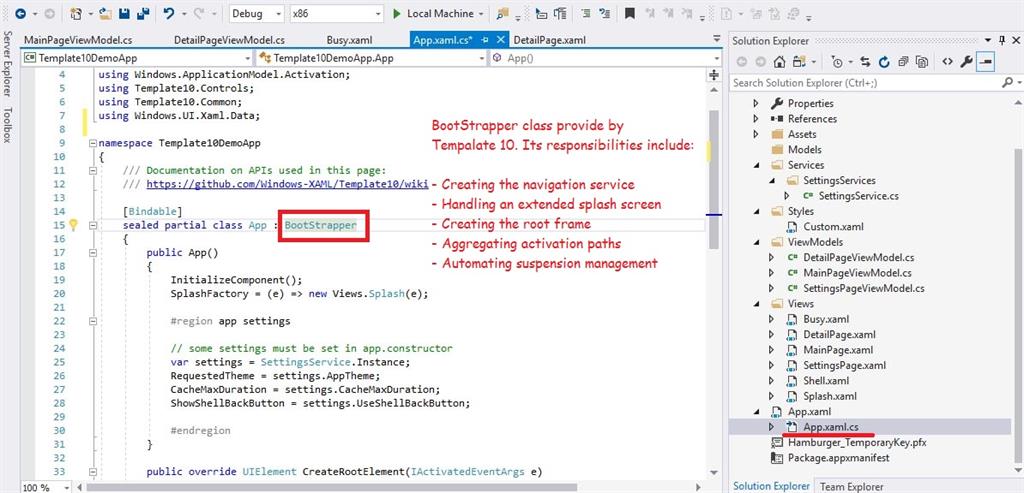The width and height of the screenshot is (1024, 493).
Task: Collapse All in Solution Explorer
Action: click(903, 61)
